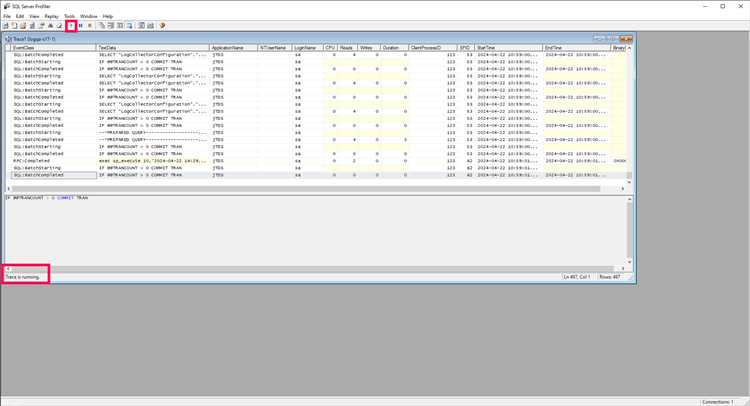Click the Clear Trace Window eraser icon
This screenshot has height=406, width=750.
click(x=59, y=26)
